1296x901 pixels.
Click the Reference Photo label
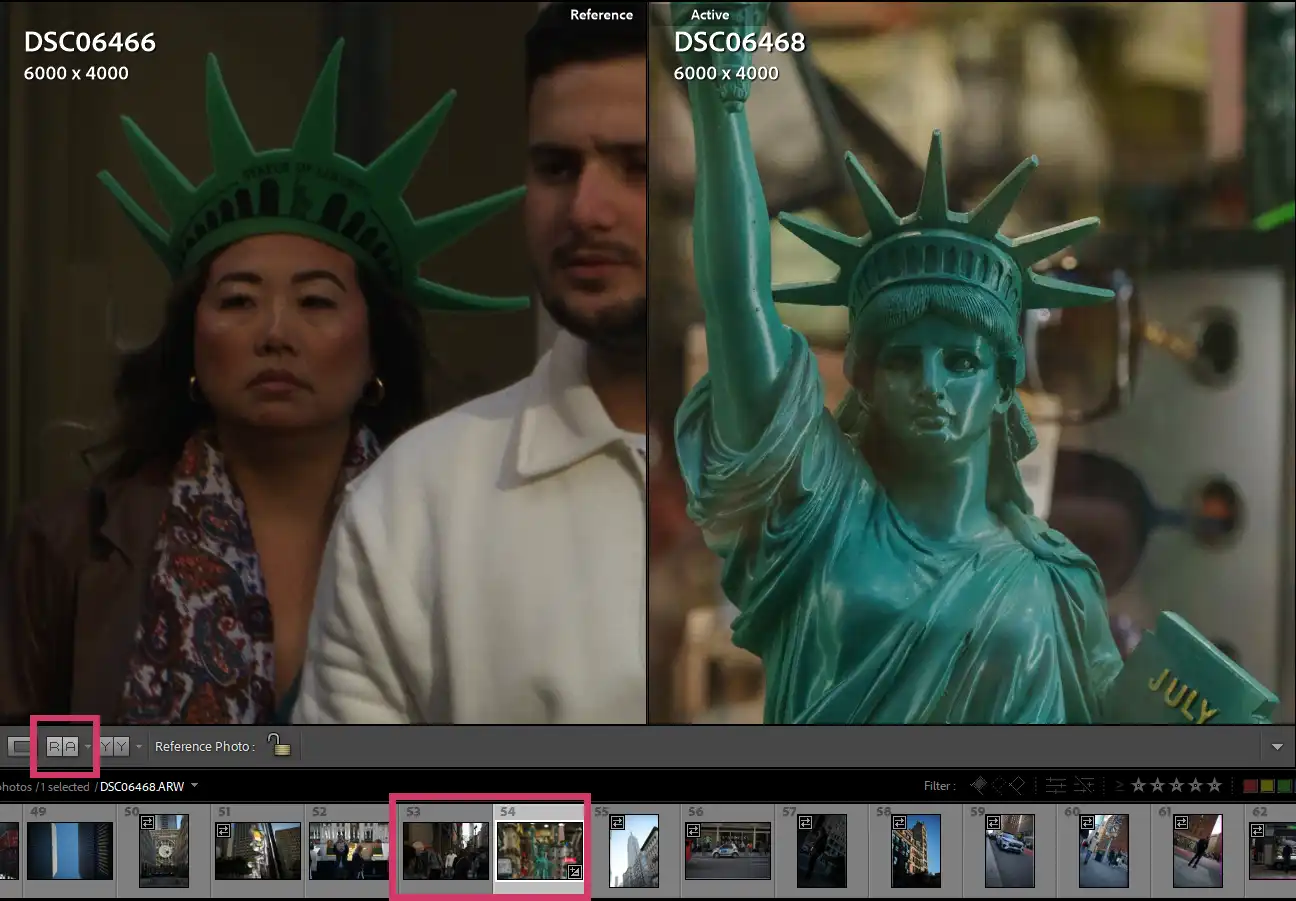pyautogui.click(x=207, y=745)
